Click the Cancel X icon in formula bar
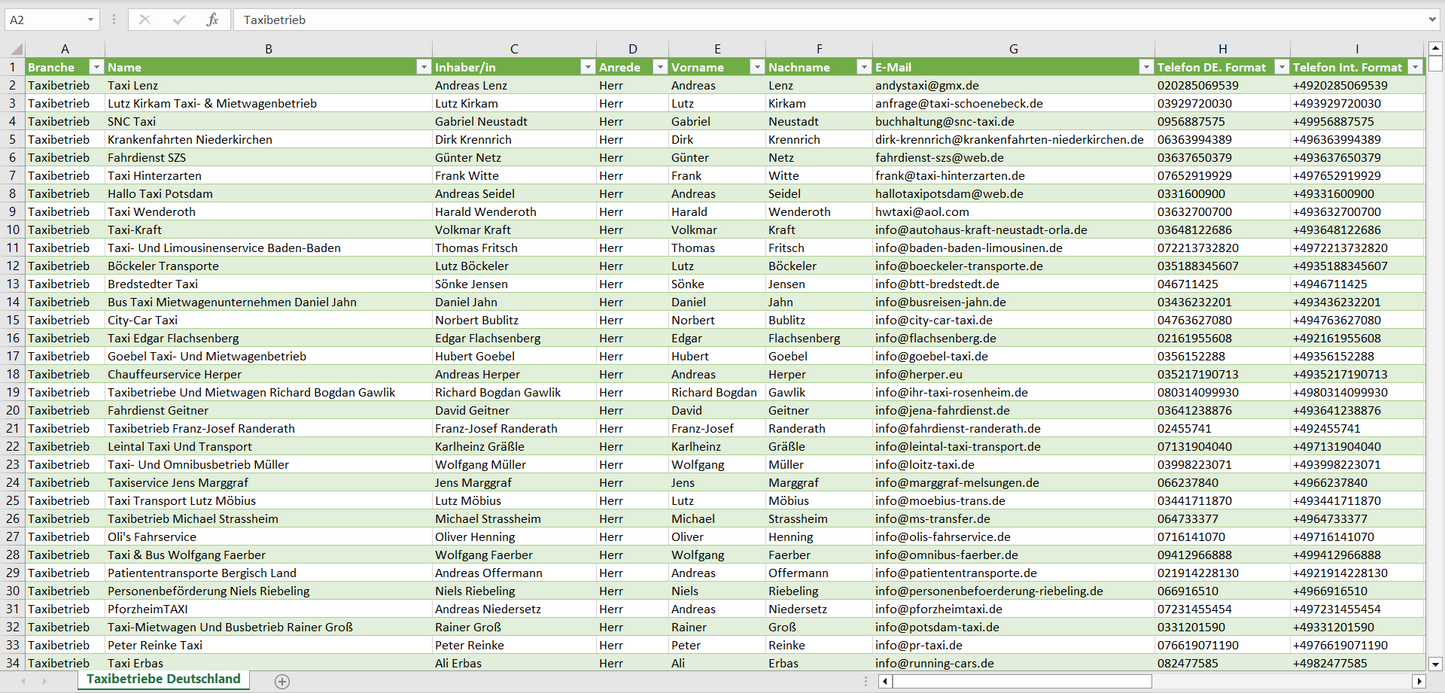1445x693 pixels. tap(145, 20)
